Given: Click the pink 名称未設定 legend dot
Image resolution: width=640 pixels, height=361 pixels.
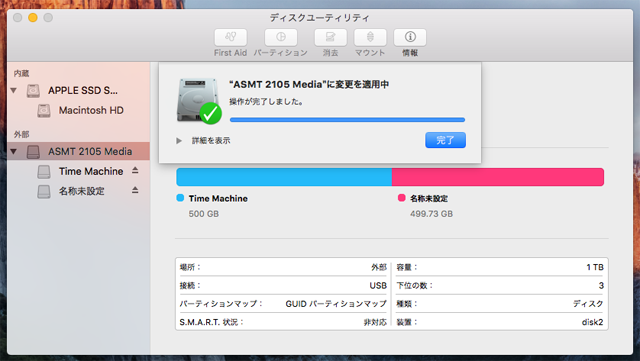Looking at the screenshot, I should point(402,198).
